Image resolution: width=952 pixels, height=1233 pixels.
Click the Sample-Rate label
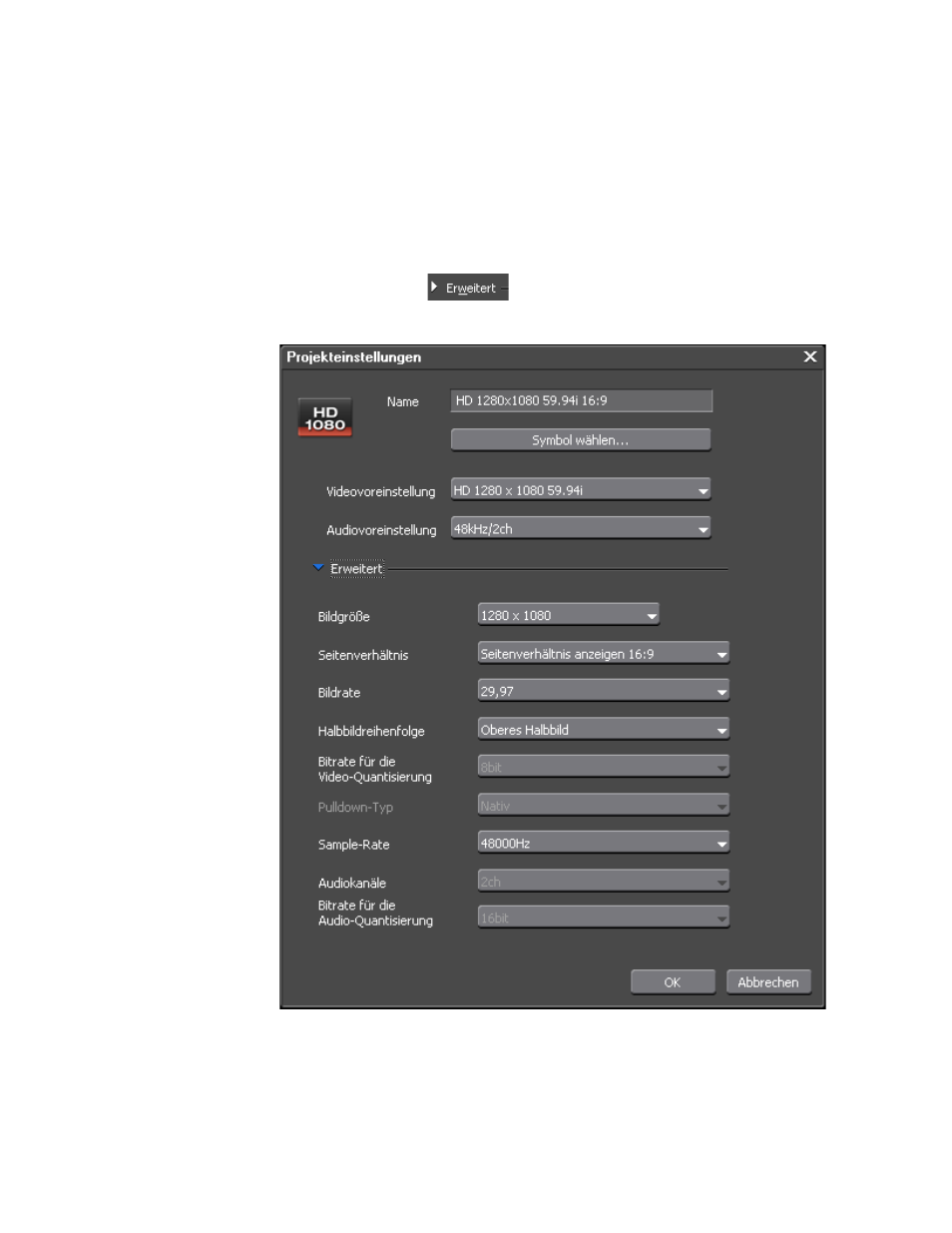tap(354, 845)
